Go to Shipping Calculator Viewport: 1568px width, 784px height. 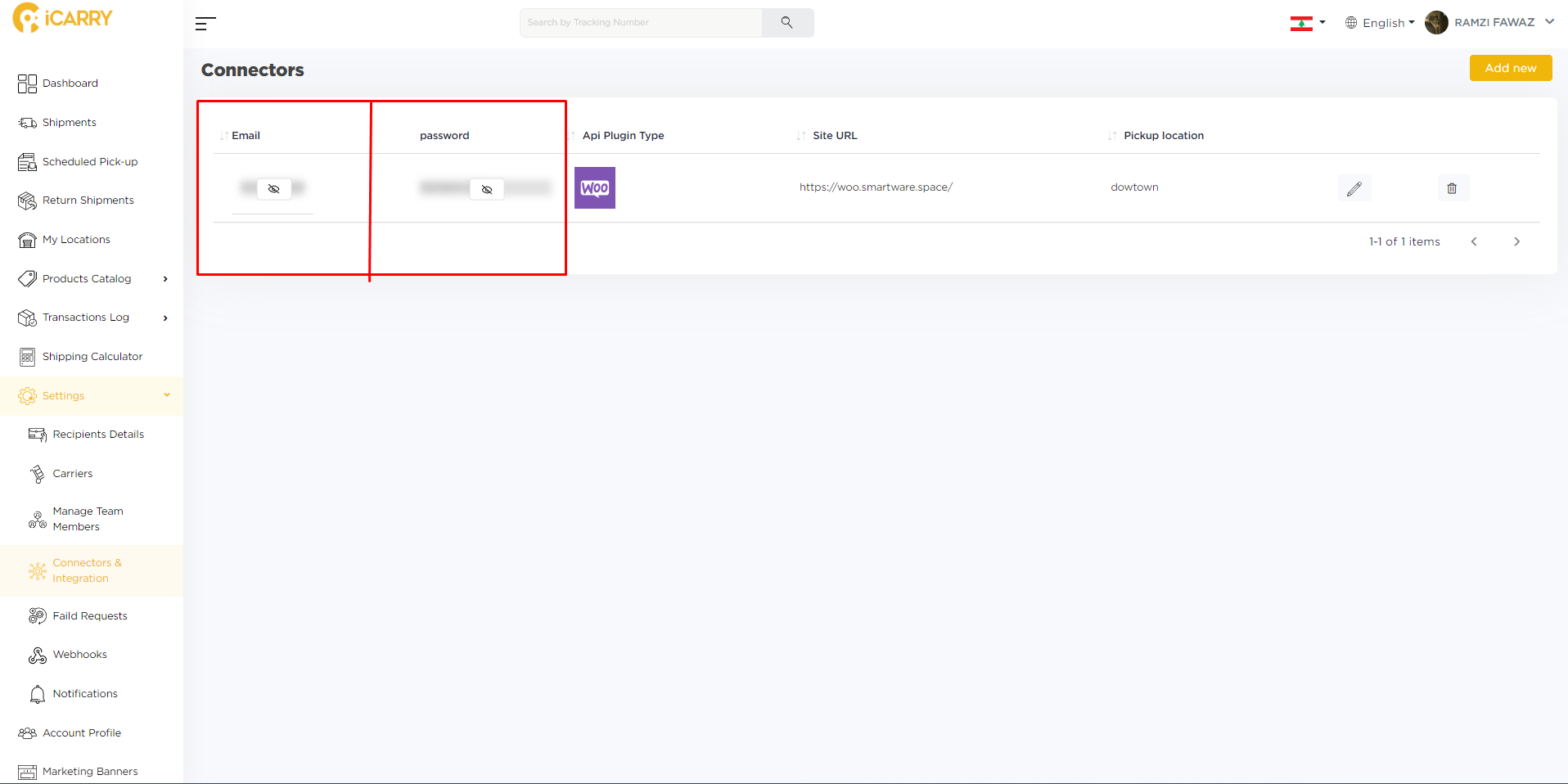pyautogui.click(x=92, y=357)
